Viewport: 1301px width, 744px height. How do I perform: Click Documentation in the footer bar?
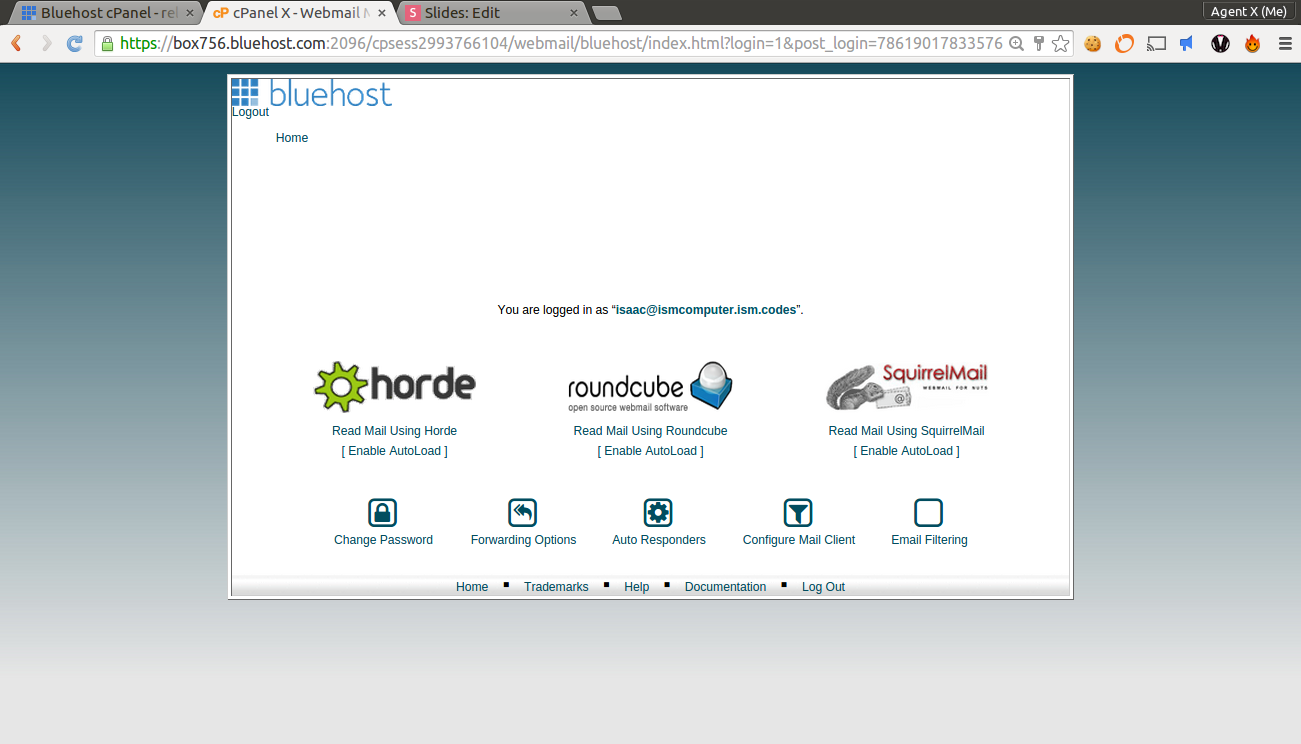pos(725,587)
